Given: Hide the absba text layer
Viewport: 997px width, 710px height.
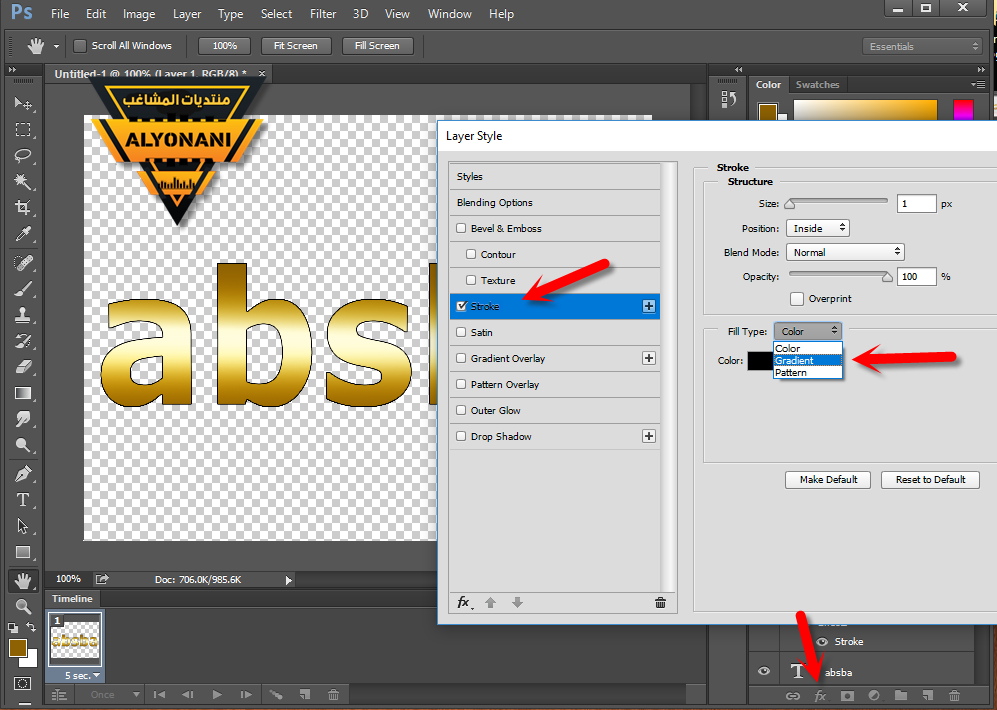Looking at the screenshot, I should pos(765,672).
